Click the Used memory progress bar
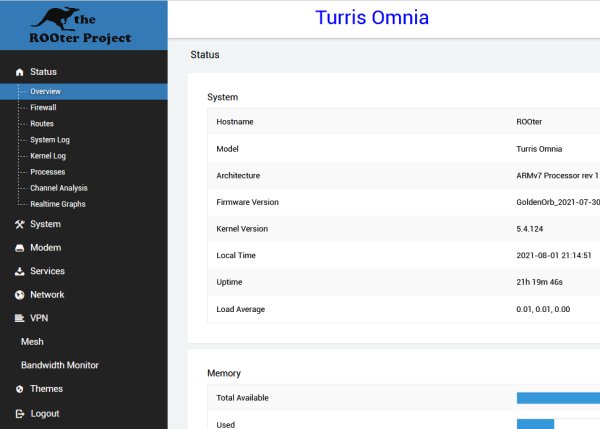600x429 pixels. pos(535,424)
